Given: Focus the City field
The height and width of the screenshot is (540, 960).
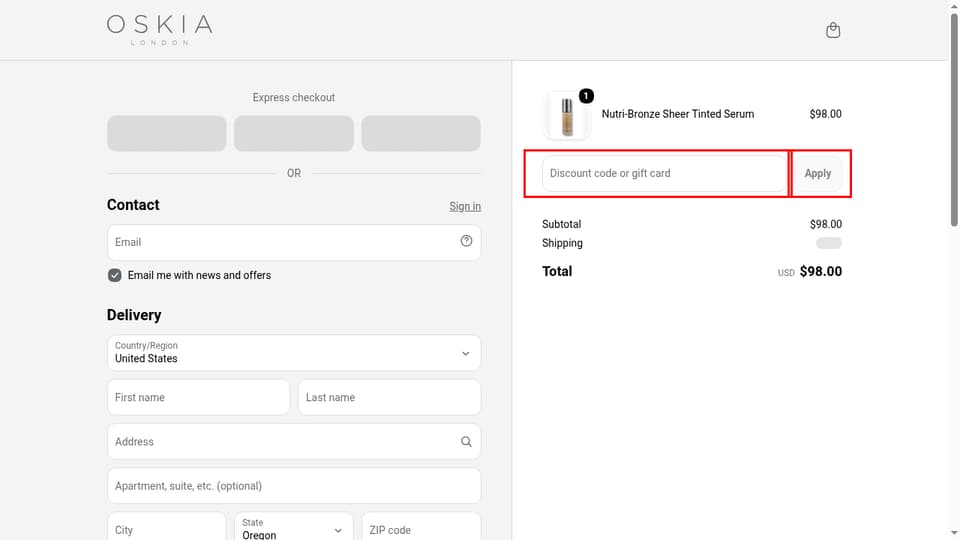Looking at the screenshot, I should tap(167, 527).
